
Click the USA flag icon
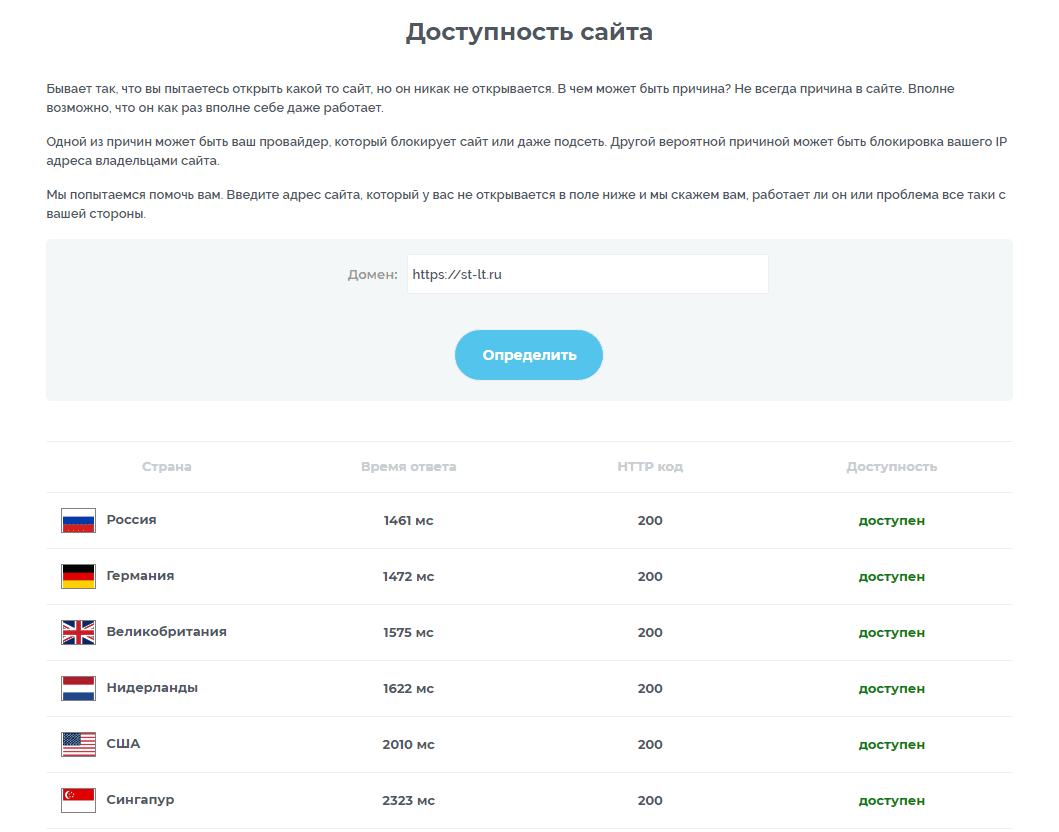78,745
